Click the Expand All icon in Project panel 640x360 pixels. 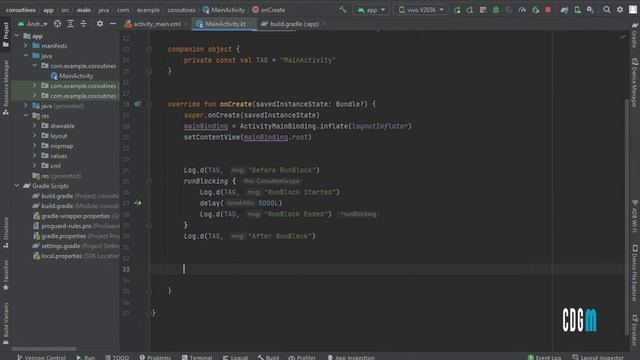70,24
